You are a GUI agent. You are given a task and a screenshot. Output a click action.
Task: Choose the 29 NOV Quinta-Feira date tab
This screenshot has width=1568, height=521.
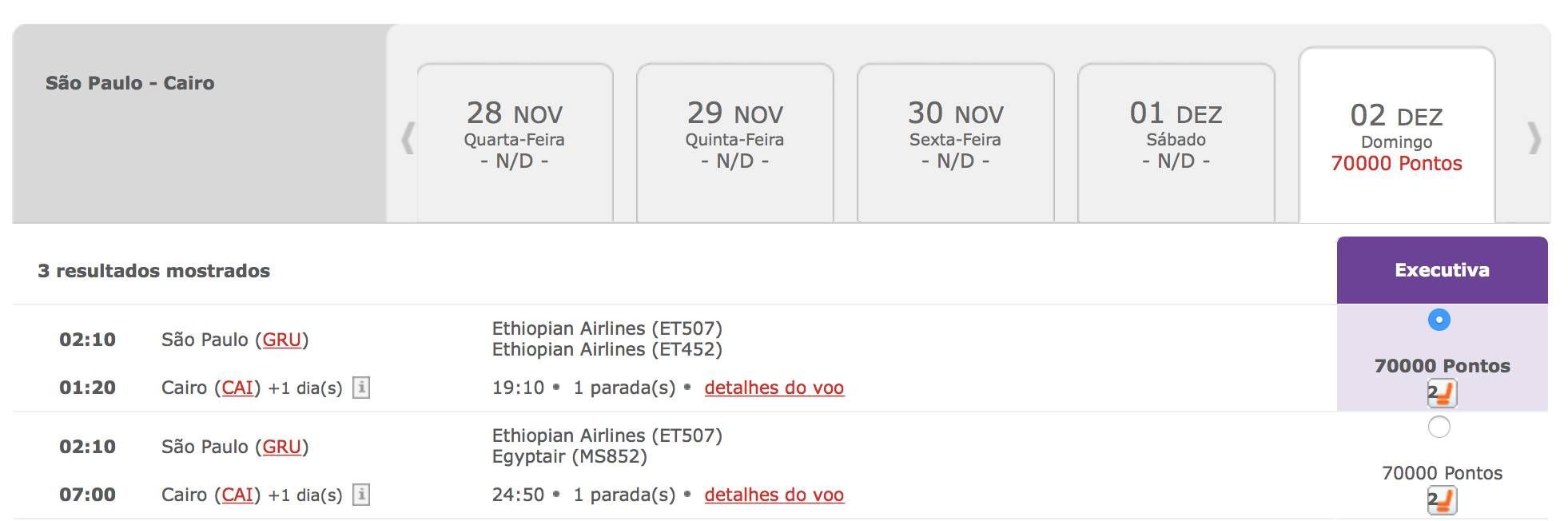[x=734, y=142]
